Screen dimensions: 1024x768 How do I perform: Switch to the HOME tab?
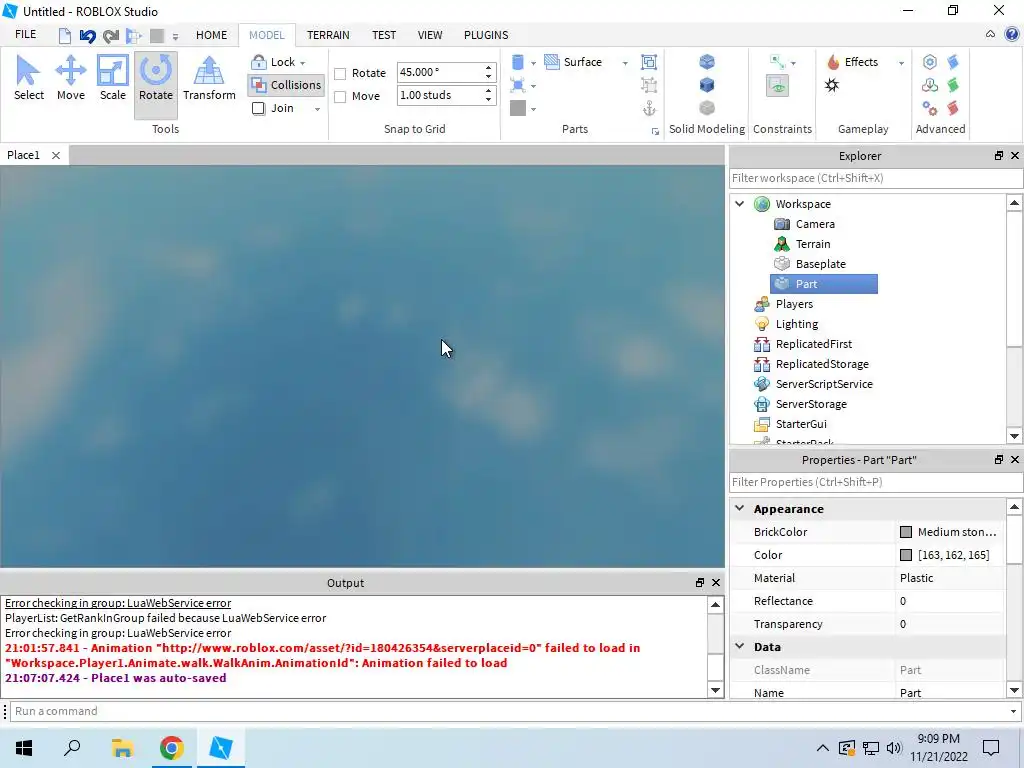[x=212, y=35]
